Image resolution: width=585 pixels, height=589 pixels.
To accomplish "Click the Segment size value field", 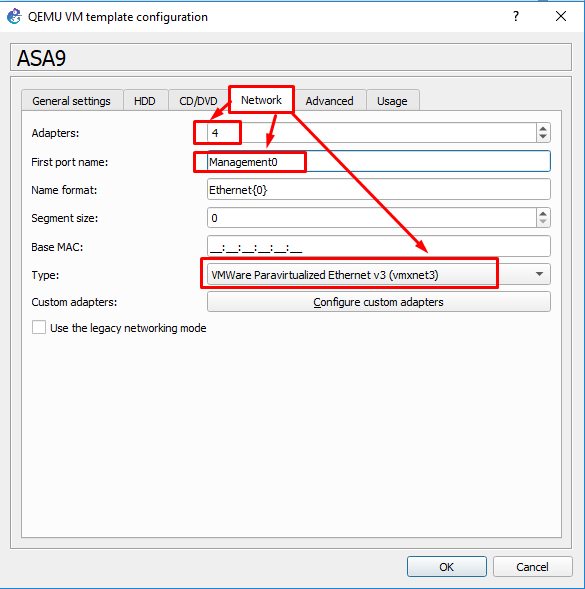I will coord(372,218).
